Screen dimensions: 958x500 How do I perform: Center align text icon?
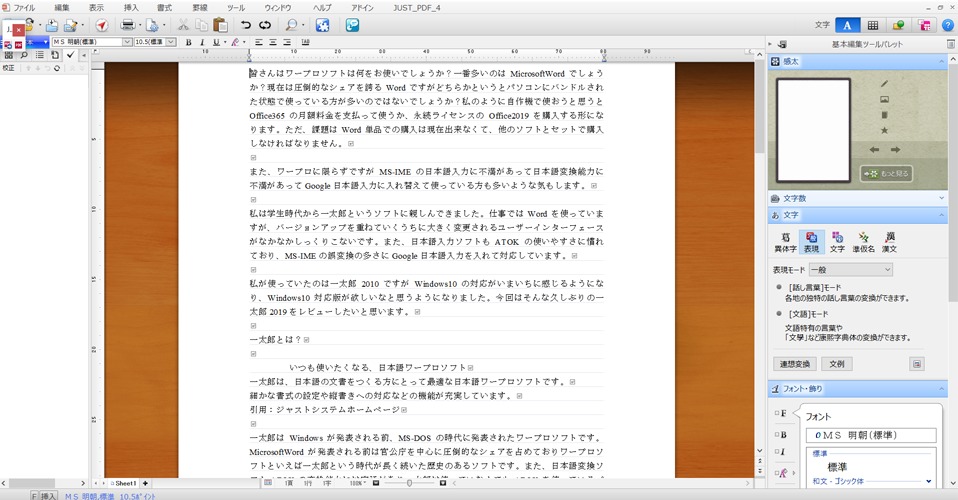pos(272,42)
